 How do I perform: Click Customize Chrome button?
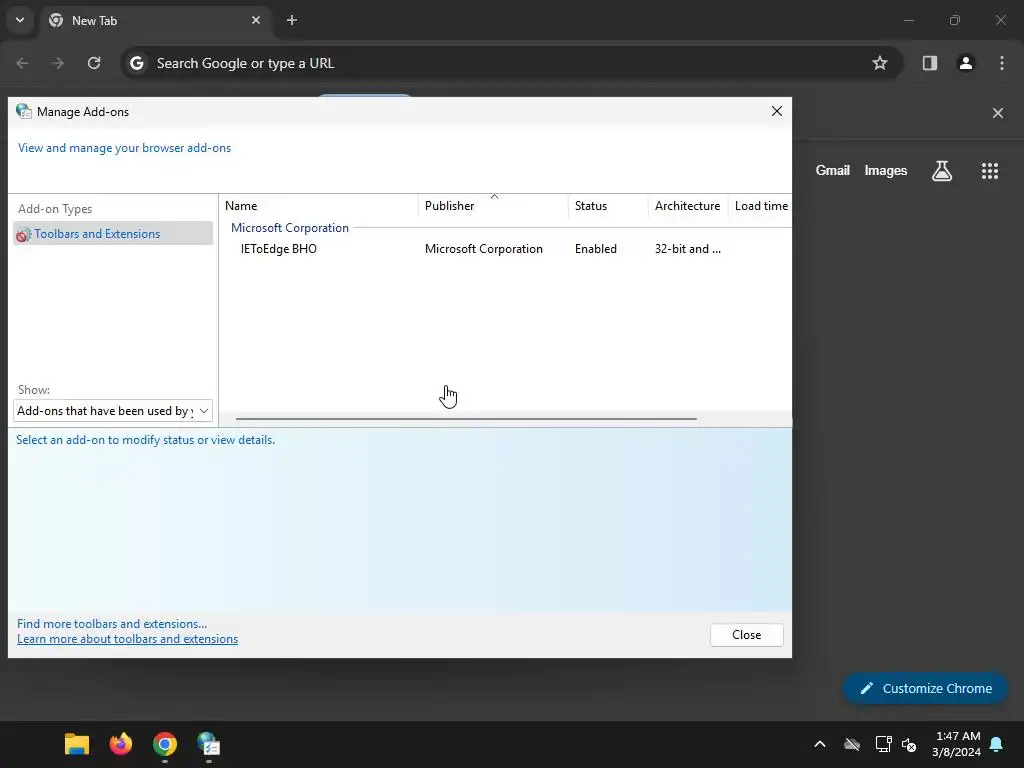(x=925, y=688)
